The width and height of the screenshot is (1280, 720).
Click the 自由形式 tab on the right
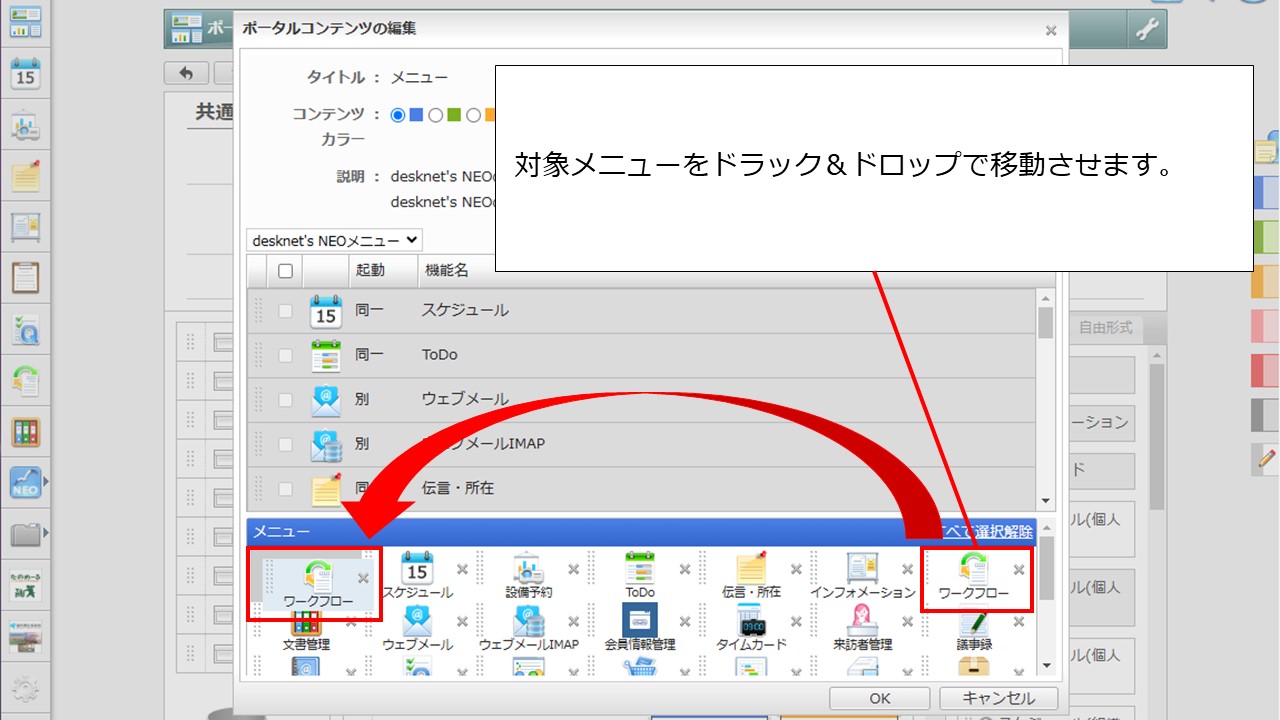[1105, 328]
